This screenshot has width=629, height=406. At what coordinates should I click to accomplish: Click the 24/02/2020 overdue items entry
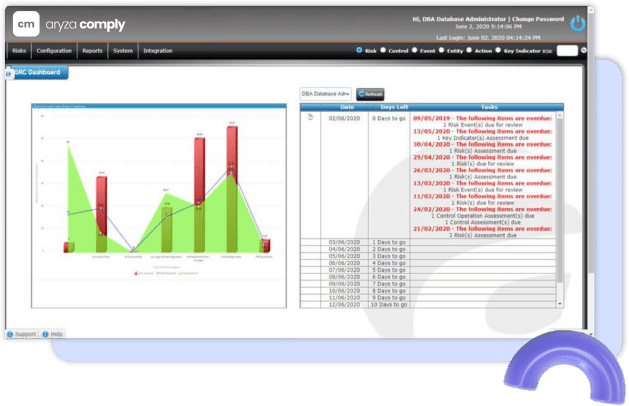(483, 209)
